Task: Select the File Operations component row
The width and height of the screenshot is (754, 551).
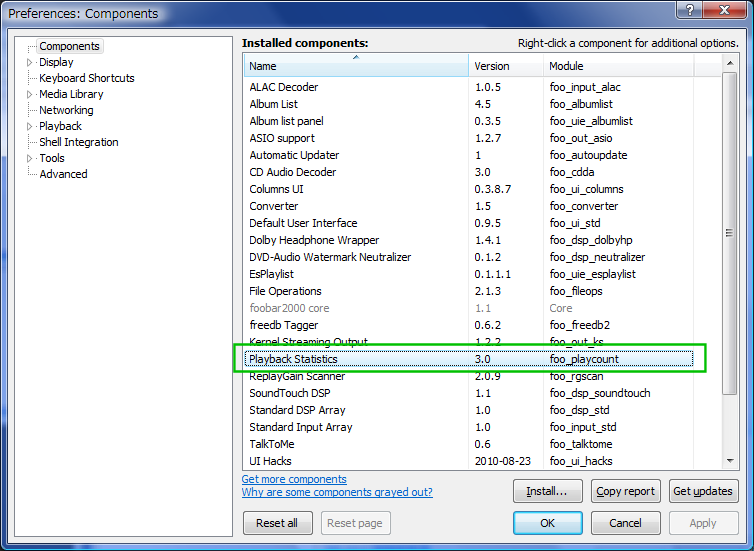Action: tap(469, 291)
